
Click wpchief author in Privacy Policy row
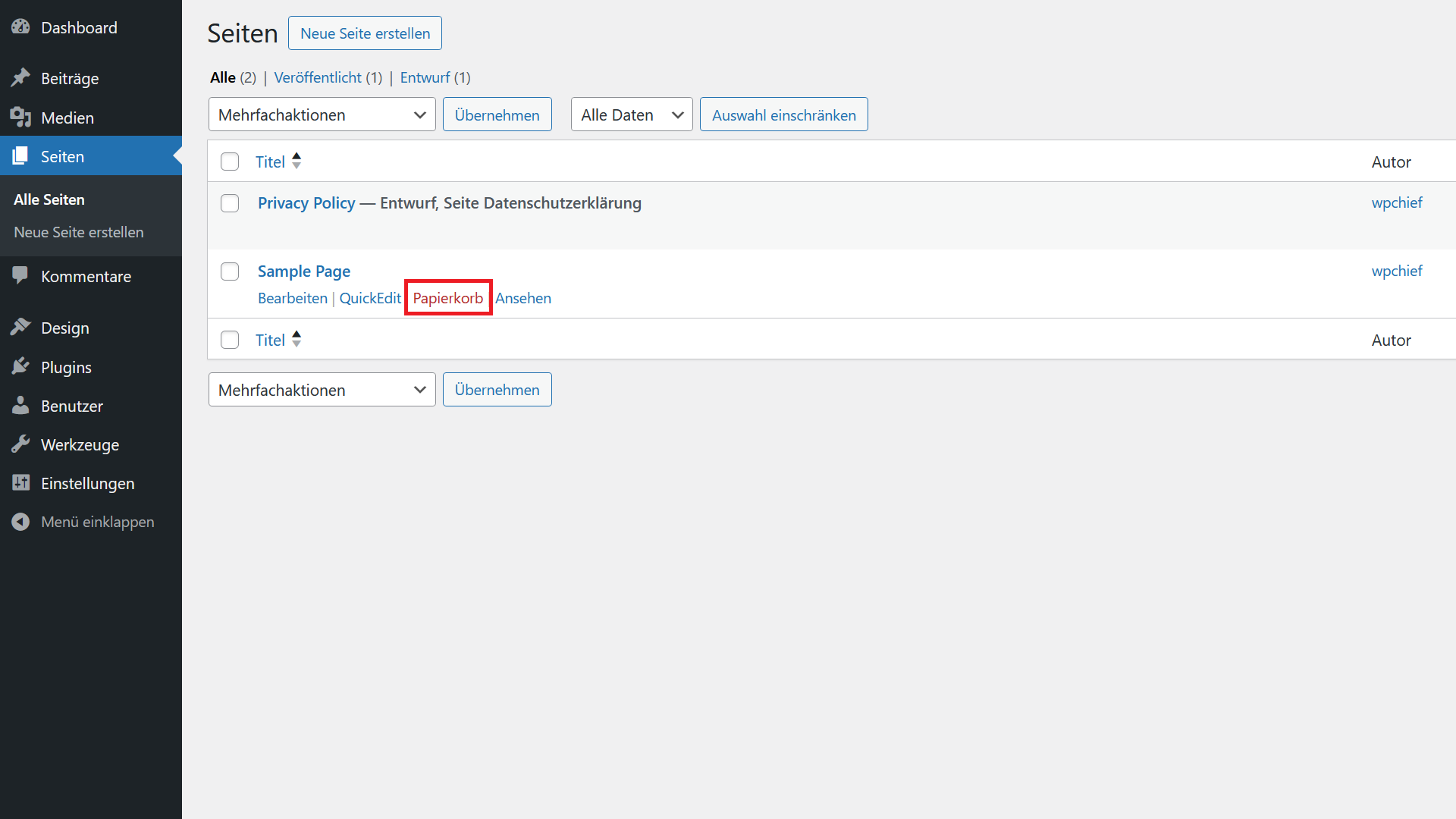(x=1397, y=202)
